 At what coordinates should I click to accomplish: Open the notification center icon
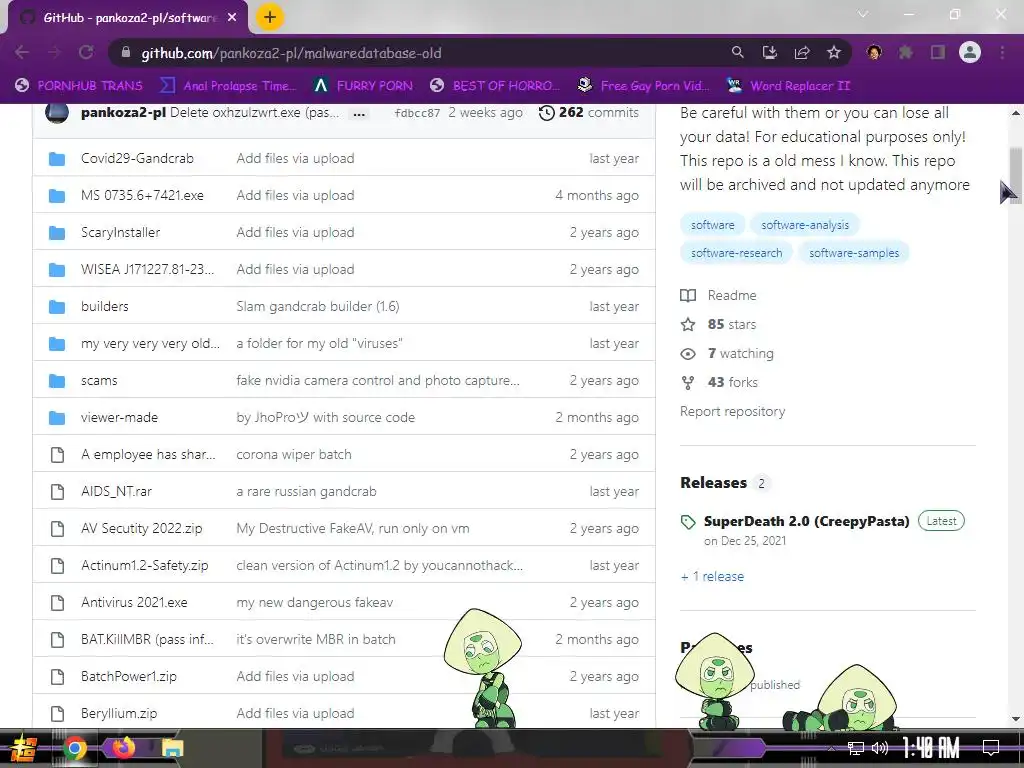991,748
